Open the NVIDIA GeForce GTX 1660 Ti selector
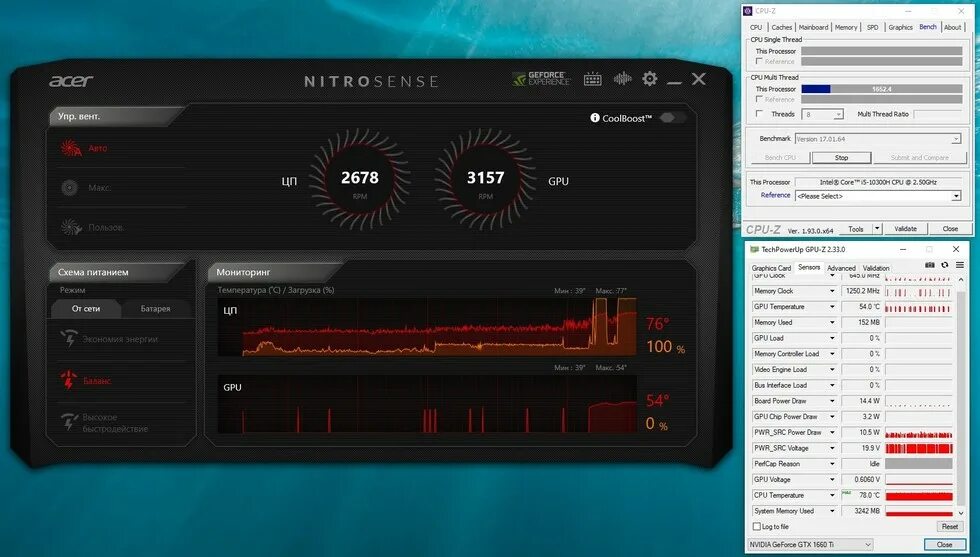The width and height of the screenshot is (980, 557). (810, 544)
